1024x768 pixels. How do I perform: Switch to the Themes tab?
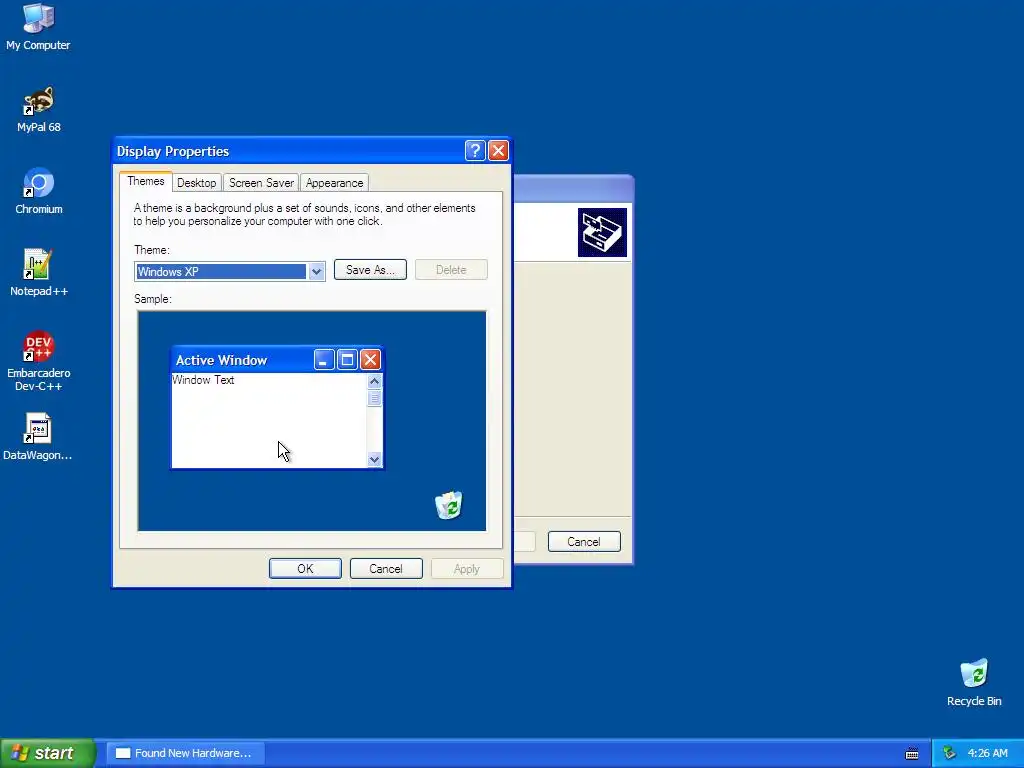(146, 182)
